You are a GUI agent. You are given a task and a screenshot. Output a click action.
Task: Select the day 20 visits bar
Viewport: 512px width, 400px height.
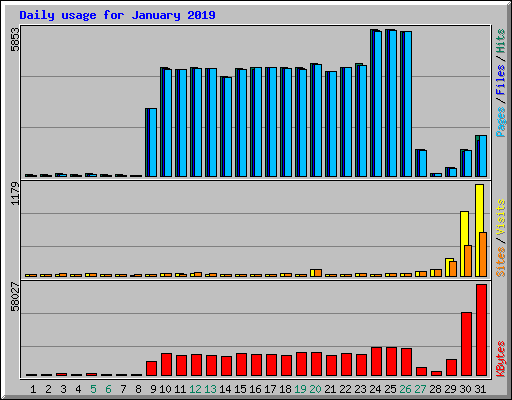tap(313, 273)
